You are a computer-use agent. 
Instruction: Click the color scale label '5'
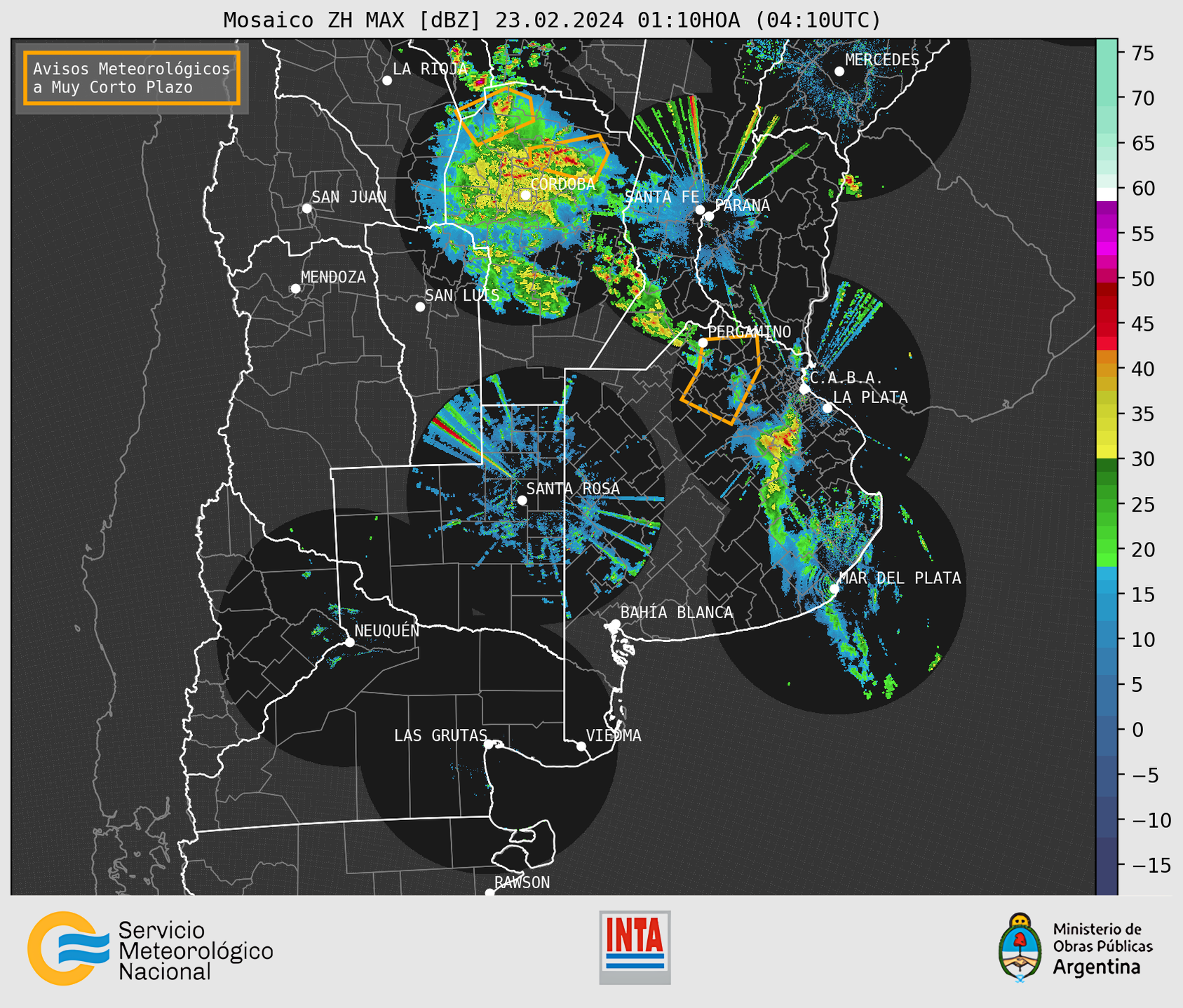(1137, 685)
